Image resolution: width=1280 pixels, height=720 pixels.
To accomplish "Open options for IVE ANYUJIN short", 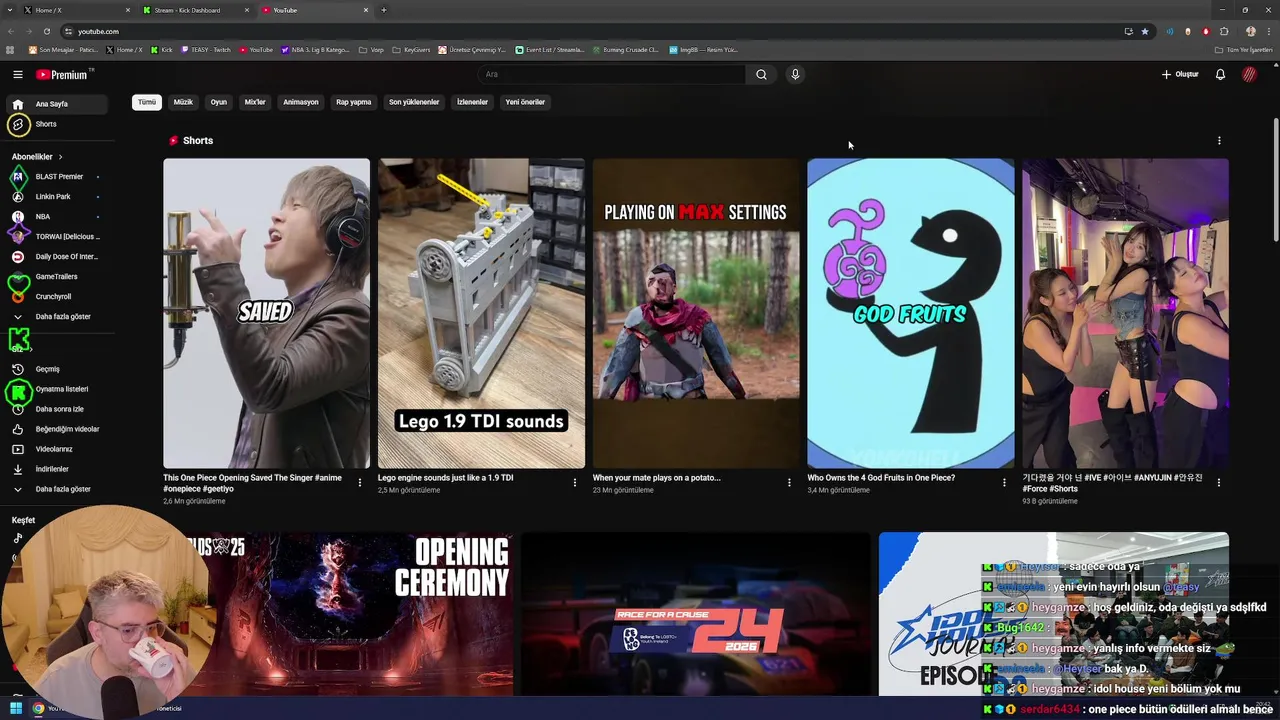I will 1218,482.
